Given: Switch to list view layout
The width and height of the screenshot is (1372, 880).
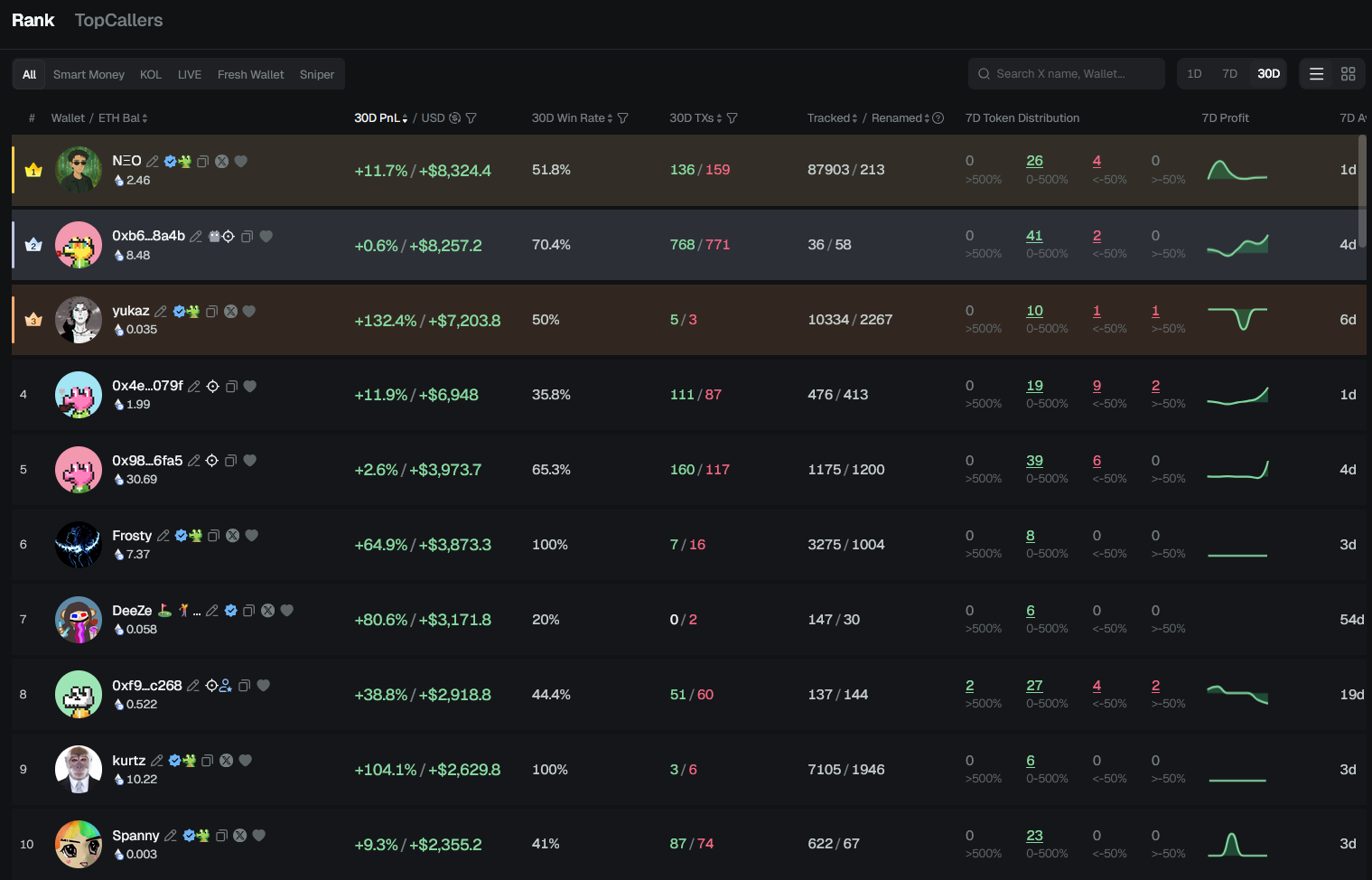Looking at the screenshot, I should click(1317, 74).
